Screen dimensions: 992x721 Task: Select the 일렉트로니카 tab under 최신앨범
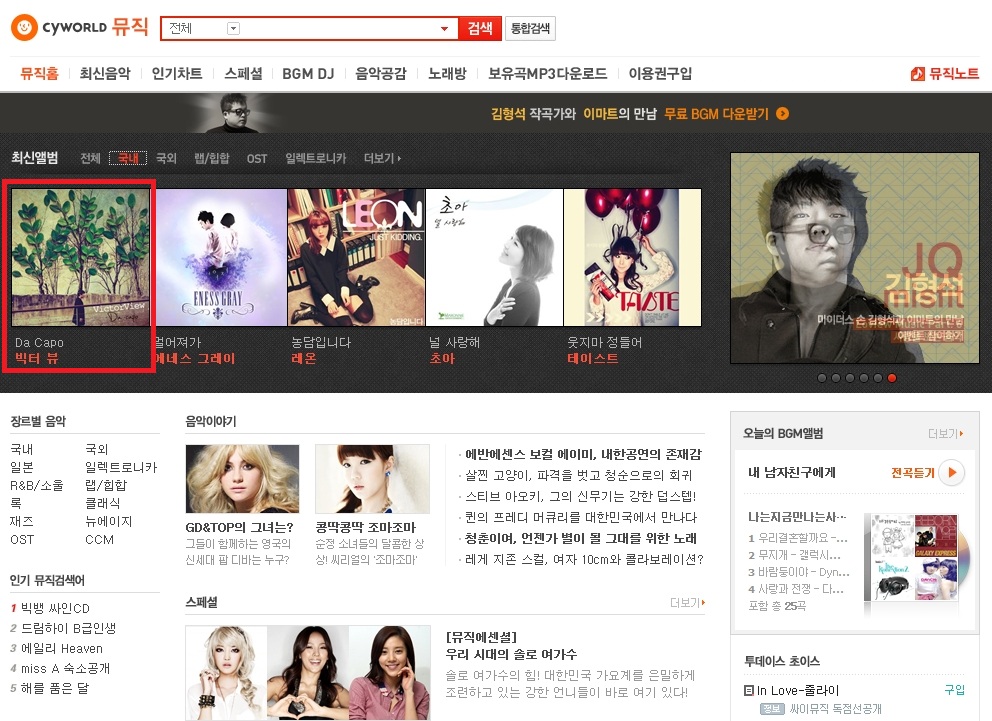point(316,158)
